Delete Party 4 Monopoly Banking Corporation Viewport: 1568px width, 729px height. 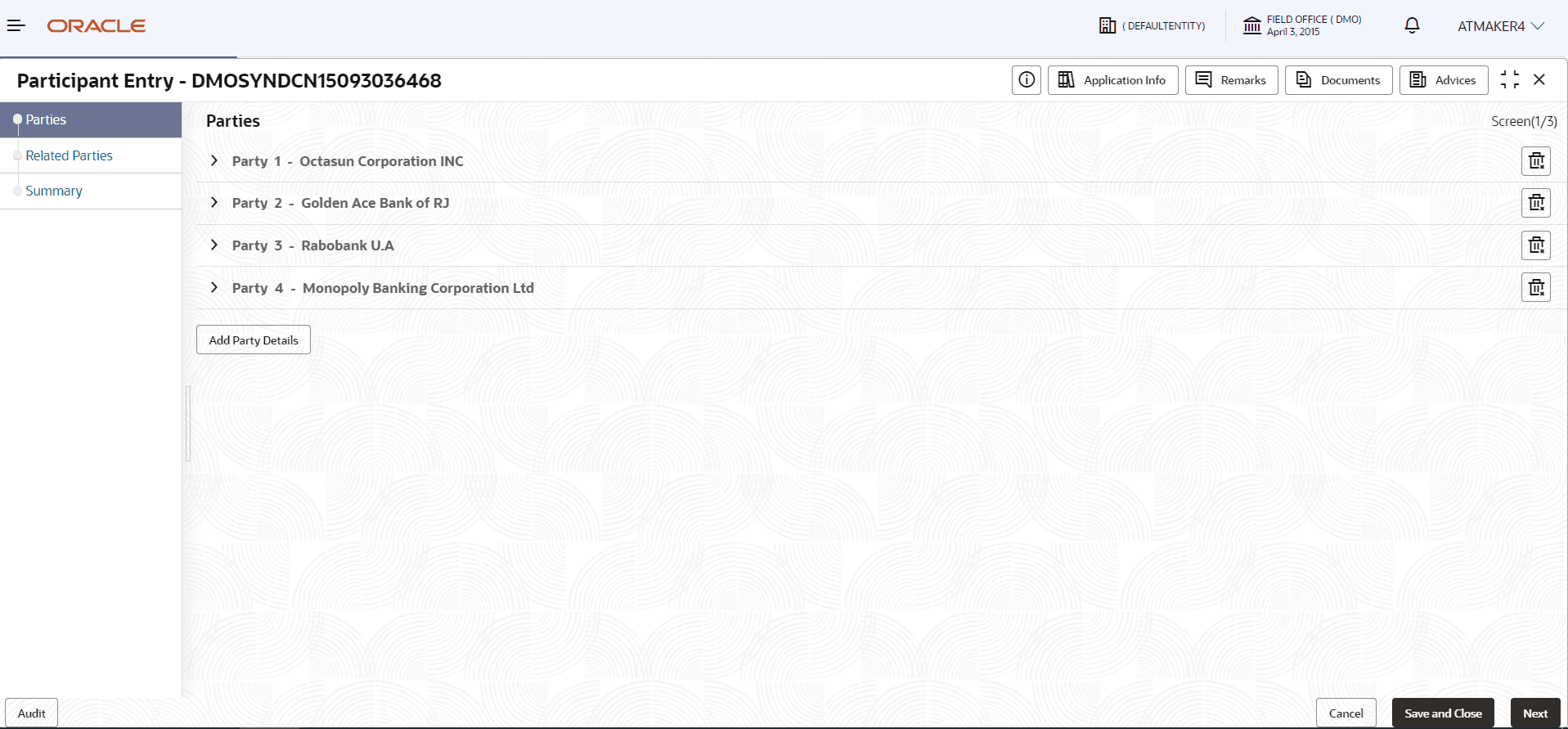click(1535, 288)
